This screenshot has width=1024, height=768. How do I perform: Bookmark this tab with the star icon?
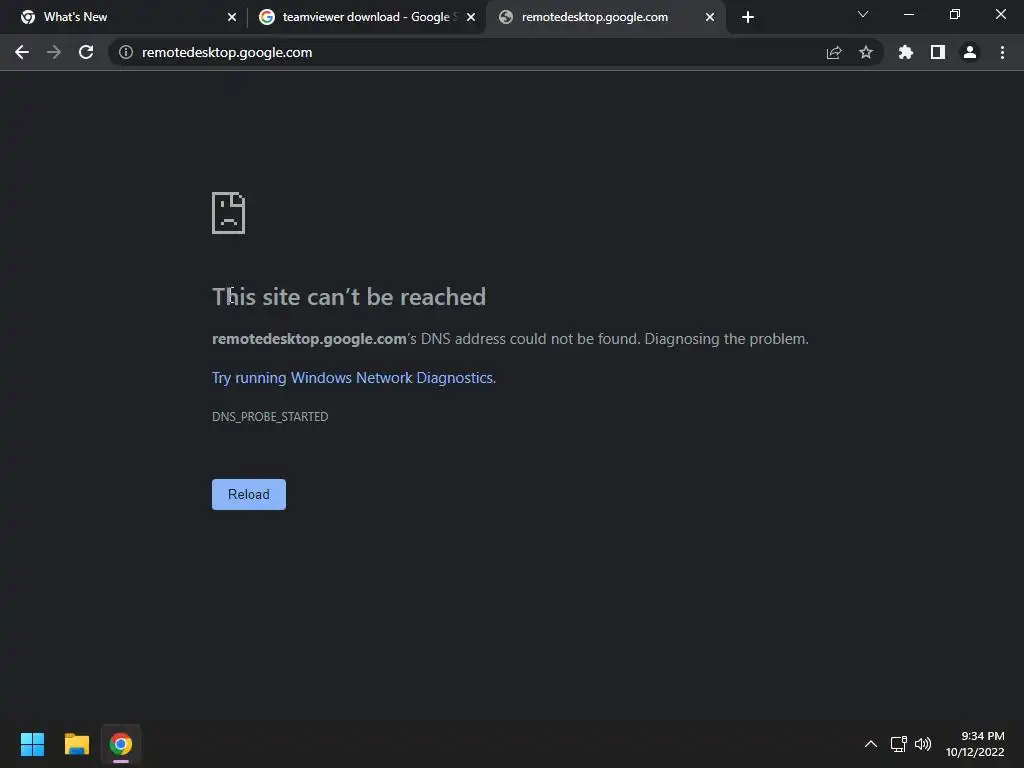[x=866, y=52]
